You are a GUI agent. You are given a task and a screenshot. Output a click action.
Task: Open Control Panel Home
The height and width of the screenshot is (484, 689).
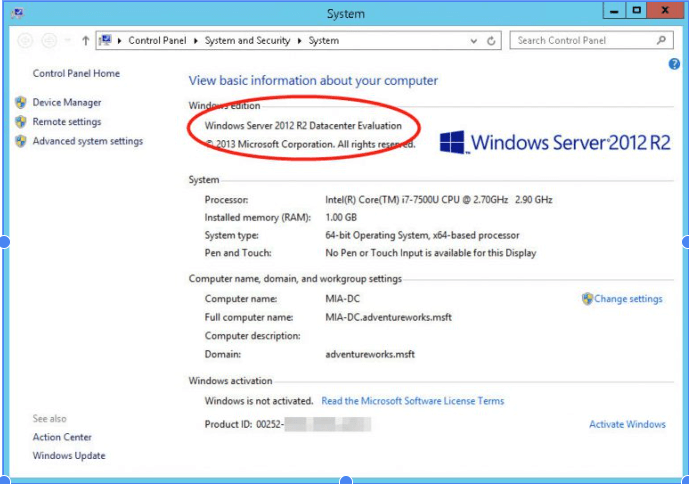pos(76,73)
